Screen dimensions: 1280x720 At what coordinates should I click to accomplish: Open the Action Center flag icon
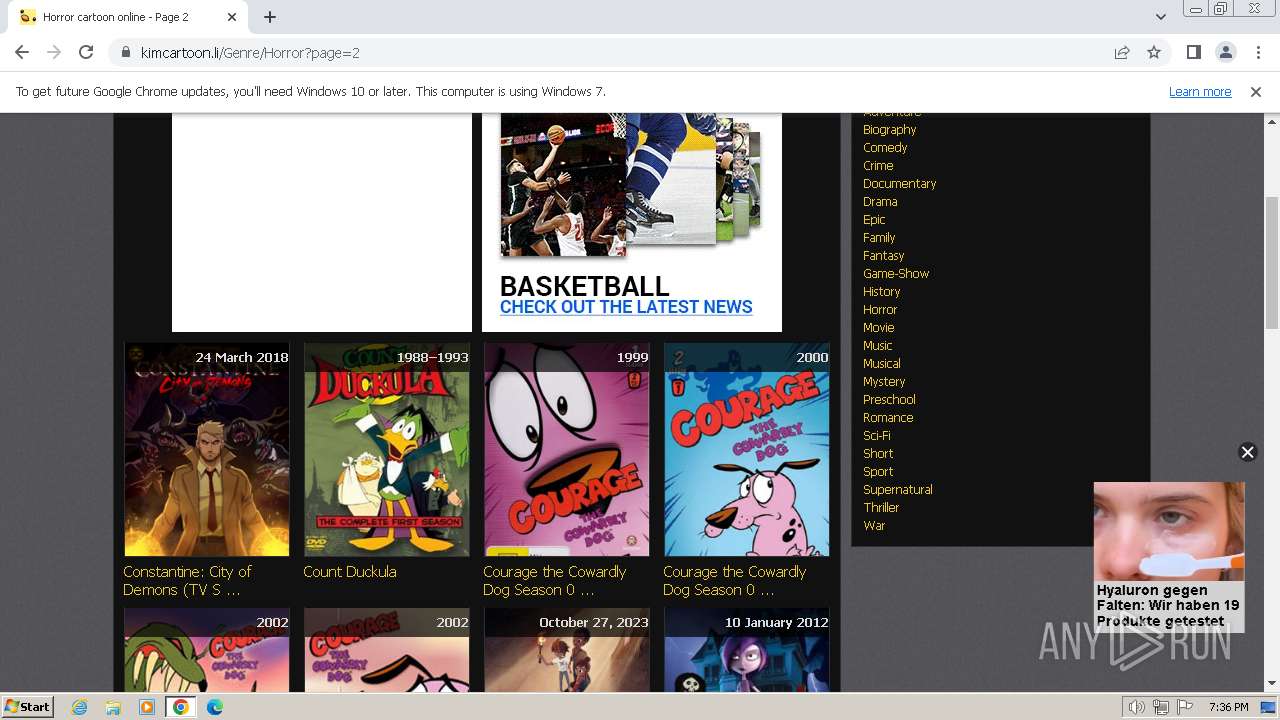tap(1185, 707)
